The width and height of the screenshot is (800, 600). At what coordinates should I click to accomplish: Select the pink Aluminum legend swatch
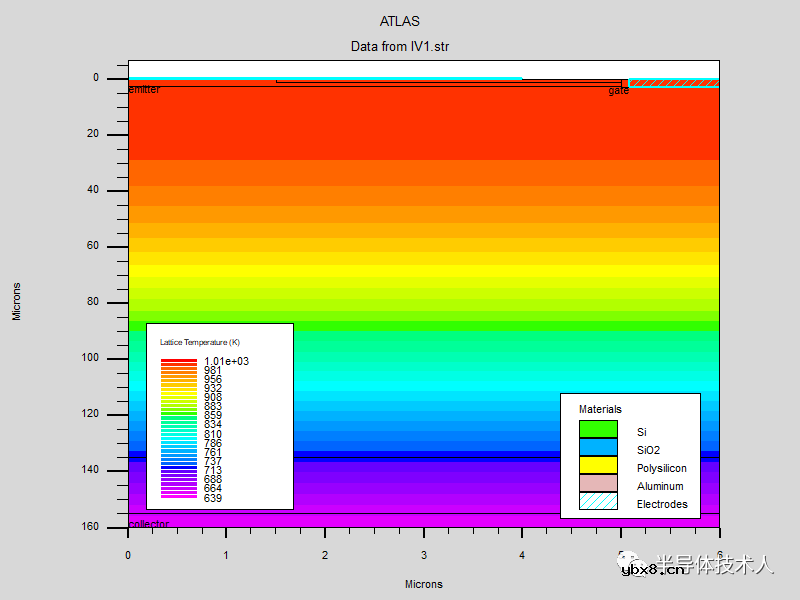pos(598,483)
